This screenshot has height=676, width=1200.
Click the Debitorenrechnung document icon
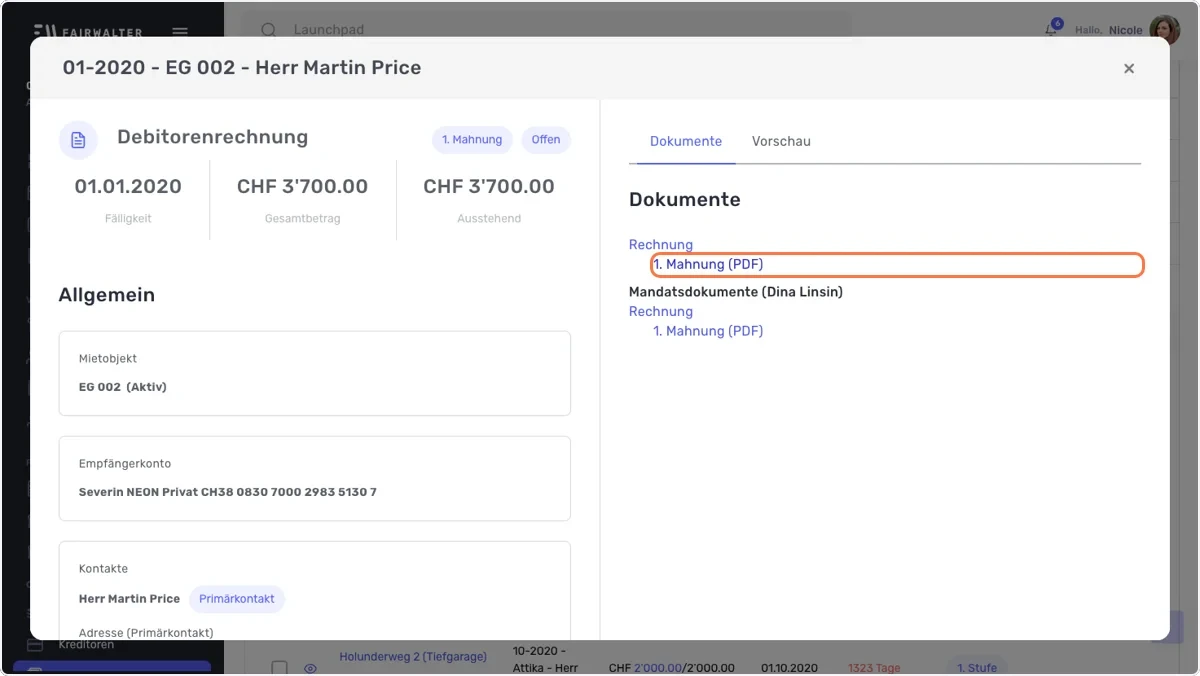coord(78,140)
